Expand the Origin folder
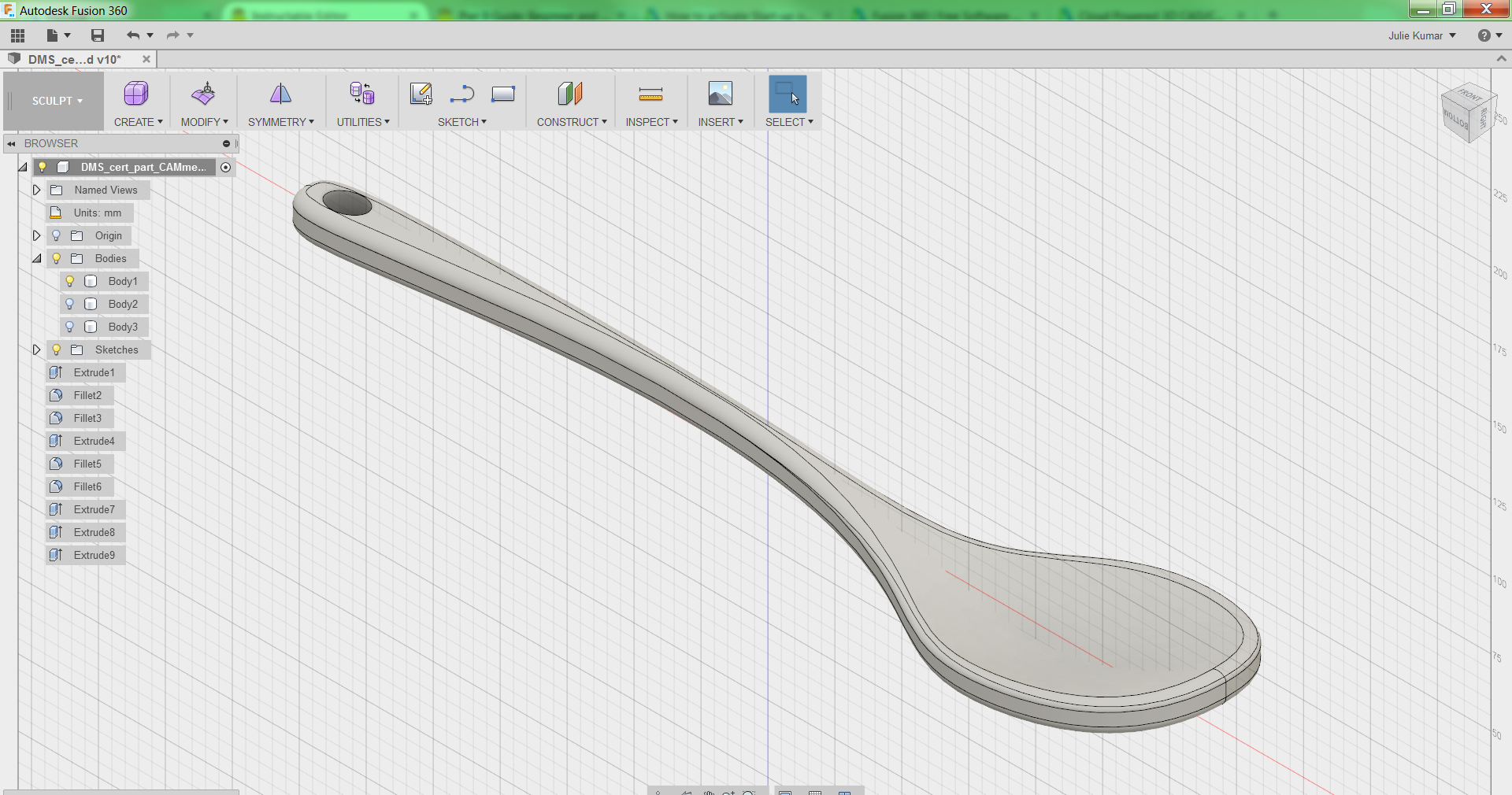1512x795 pixels. click(36, 235)
